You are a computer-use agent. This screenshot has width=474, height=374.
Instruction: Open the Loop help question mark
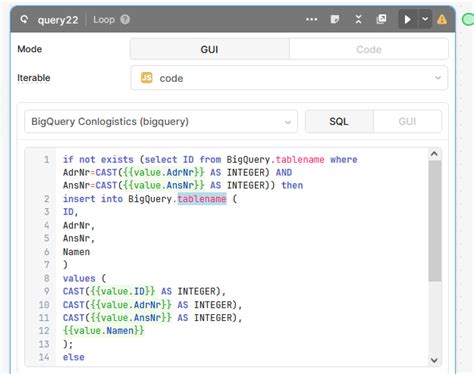(125, 20)
